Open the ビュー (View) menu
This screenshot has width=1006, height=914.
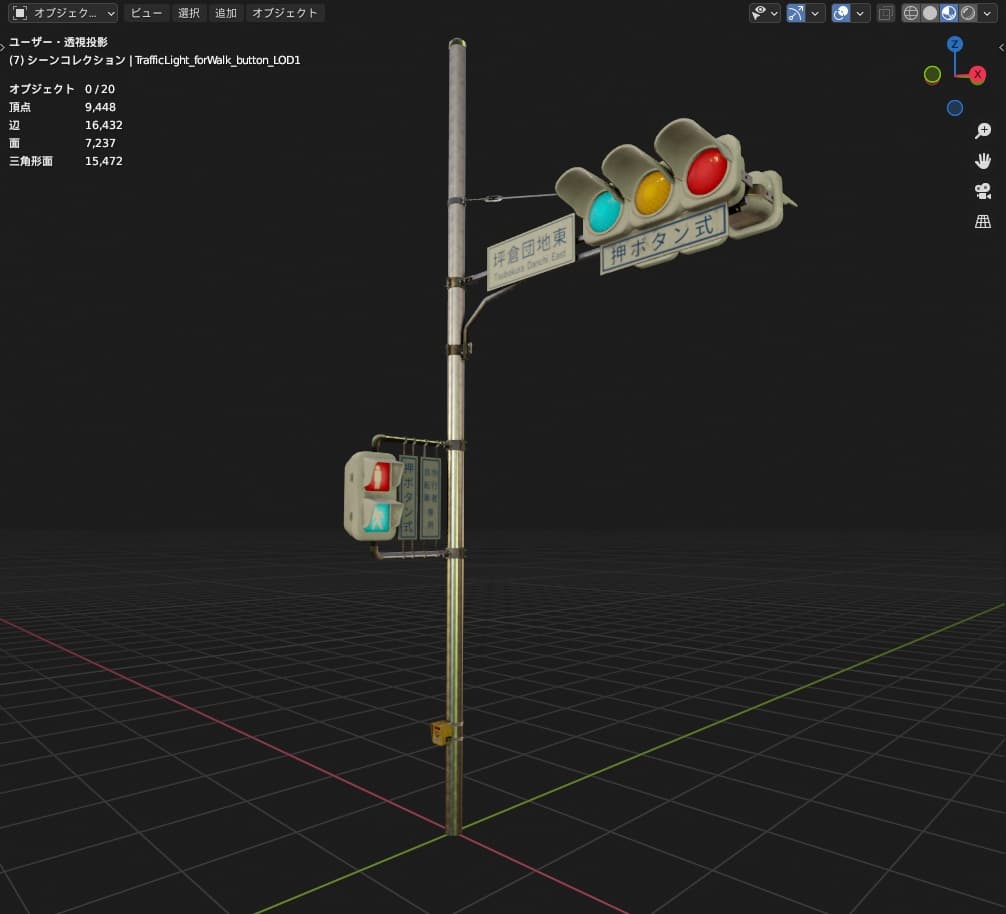tap(146, 13)
